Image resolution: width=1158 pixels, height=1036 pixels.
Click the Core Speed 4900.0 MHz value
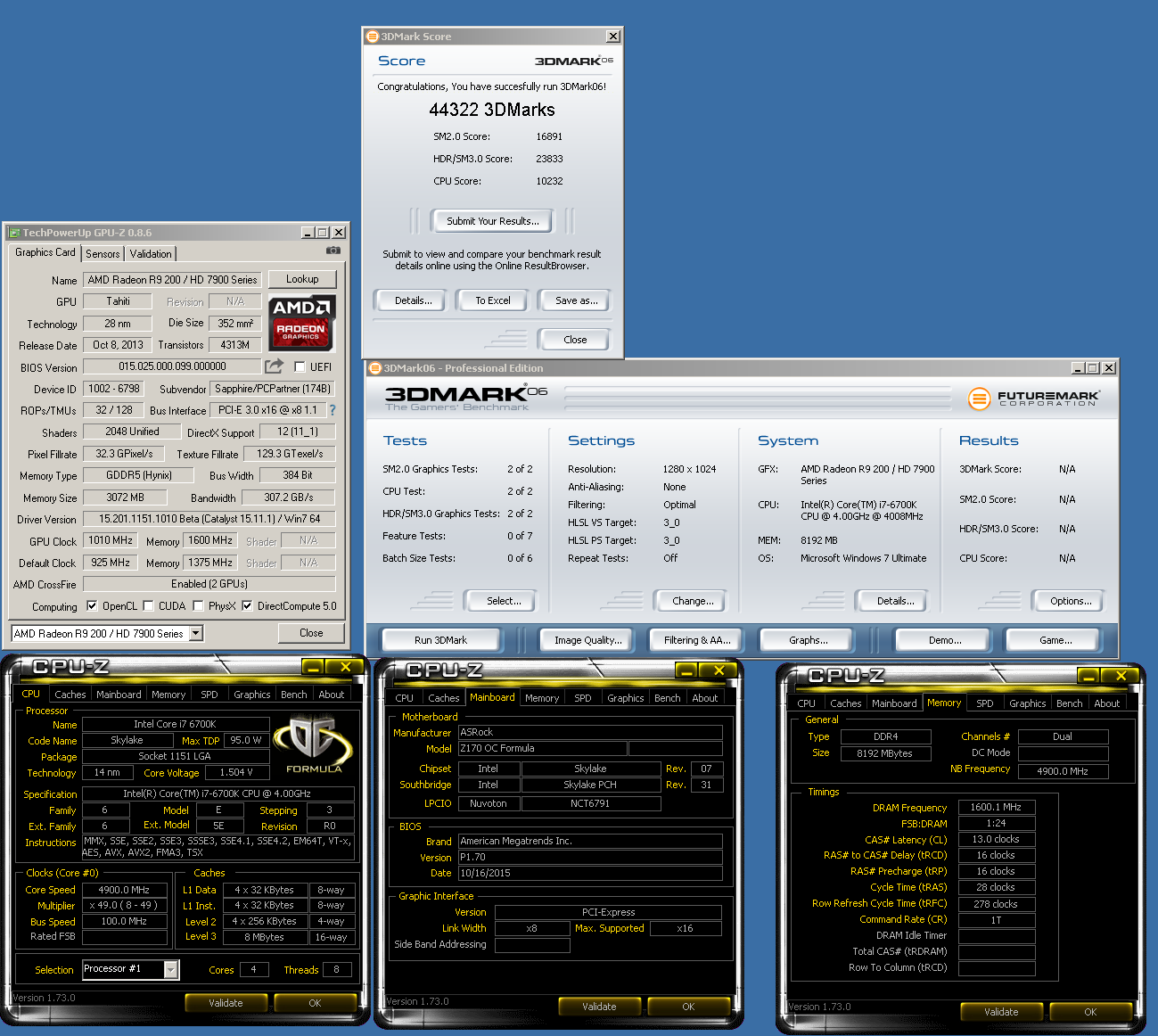coord(124,890)
